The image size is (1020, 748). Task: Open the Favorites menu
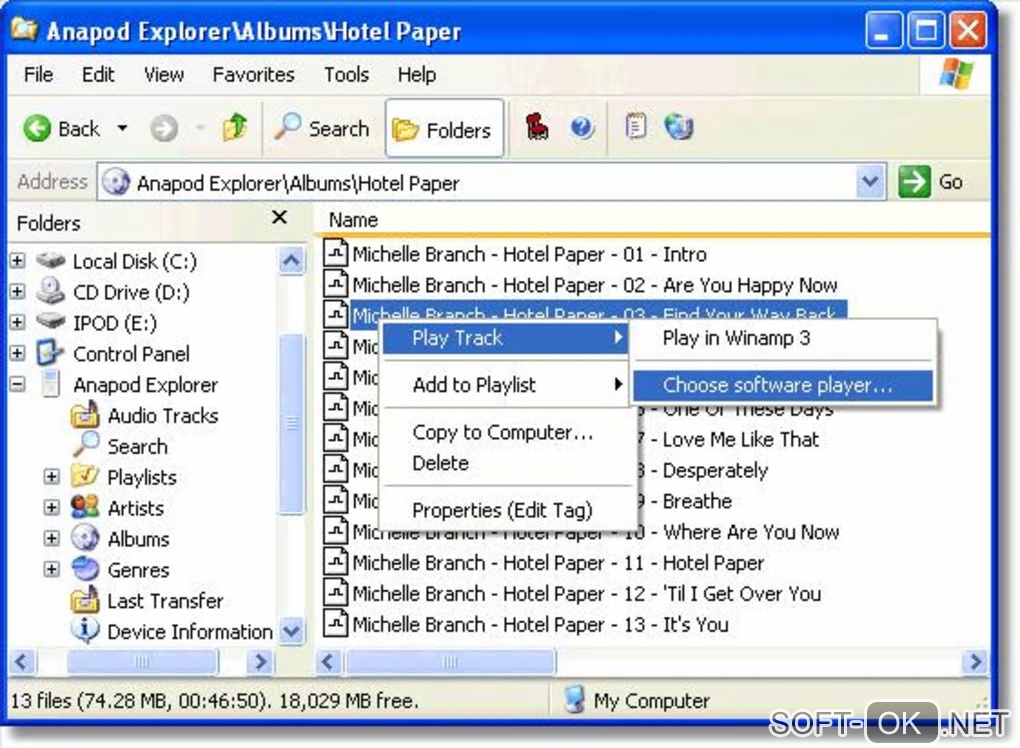(254, 75)
